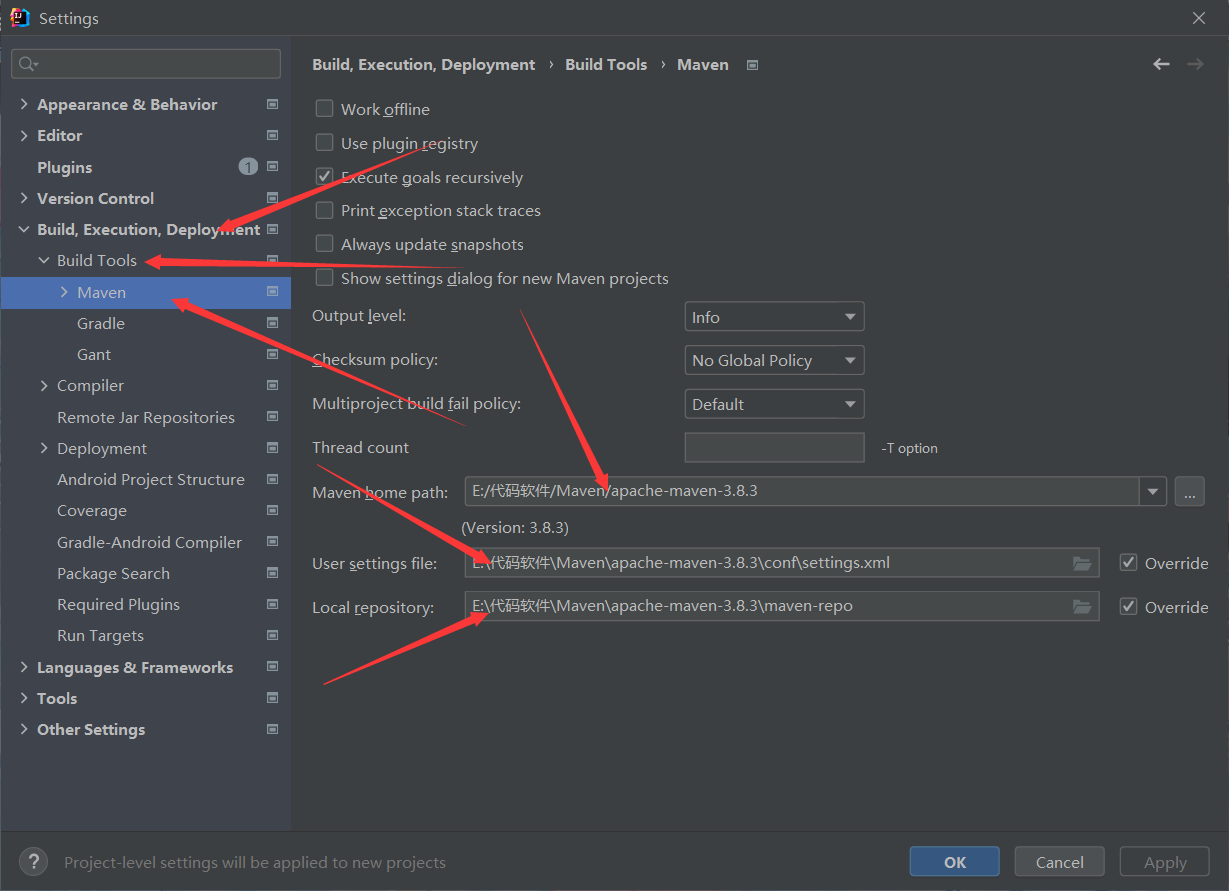Viewport: 1229px width, 891px height.
Task: Open Run Targets settings
Action: [100, 635]
